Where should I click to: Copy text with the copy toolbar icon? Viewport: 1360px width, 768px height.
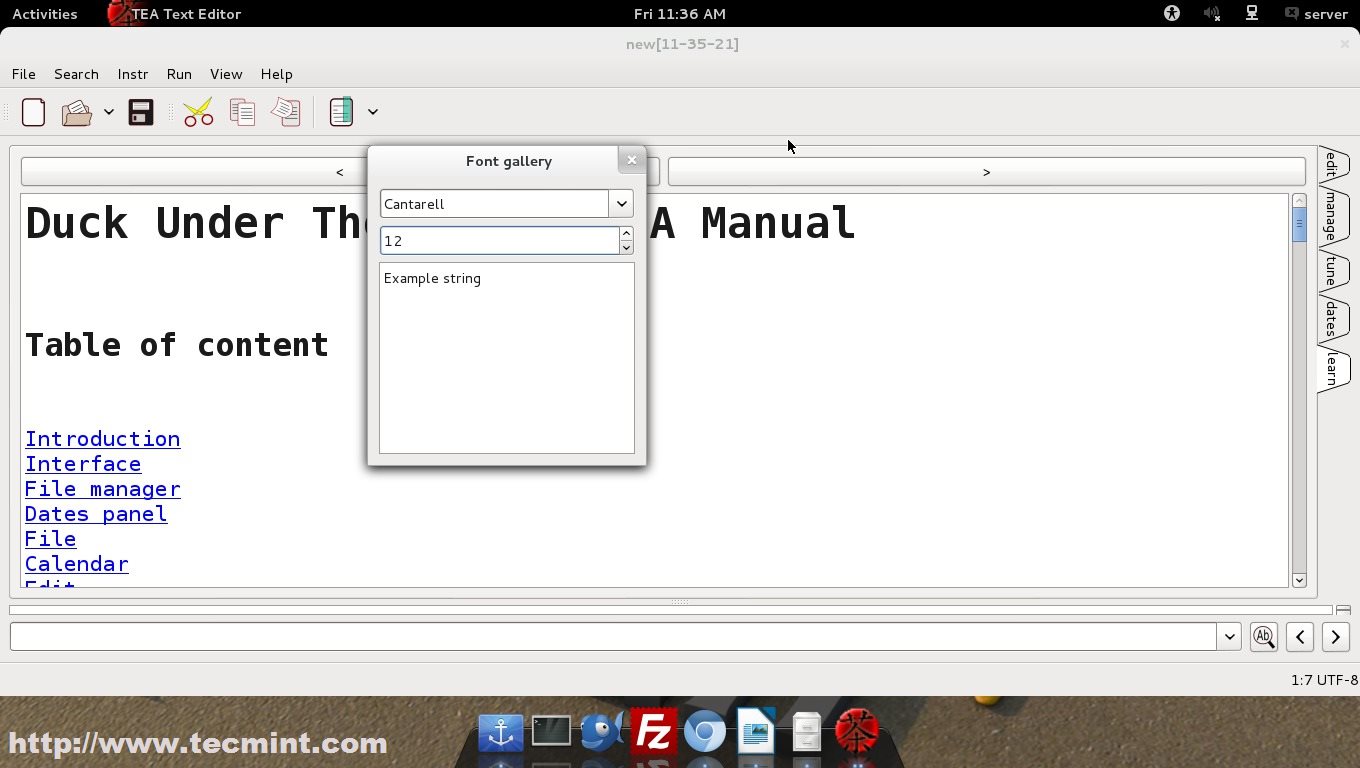point(242,112)
